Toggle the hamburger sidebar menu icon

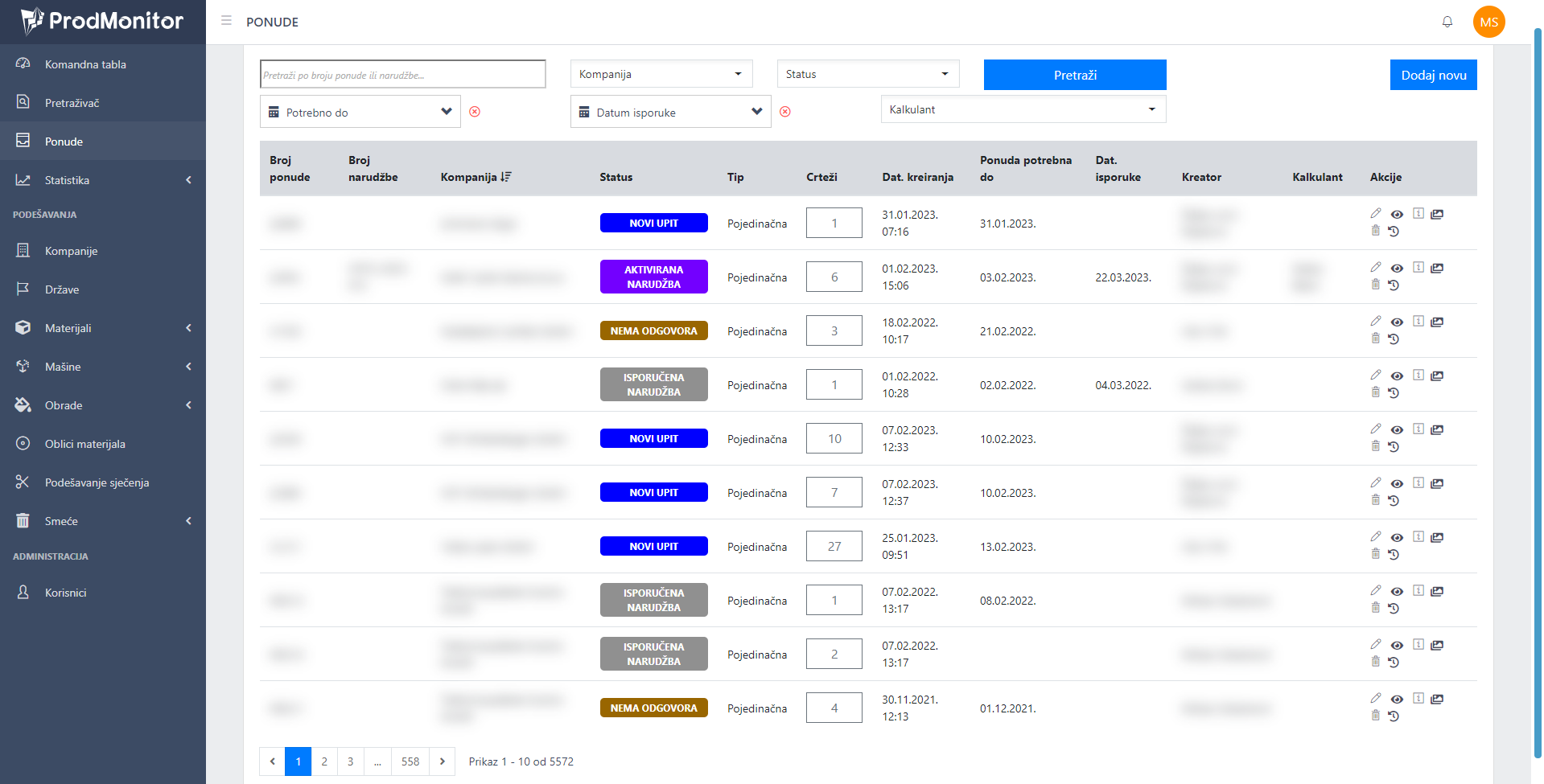(x=226, y=21)
